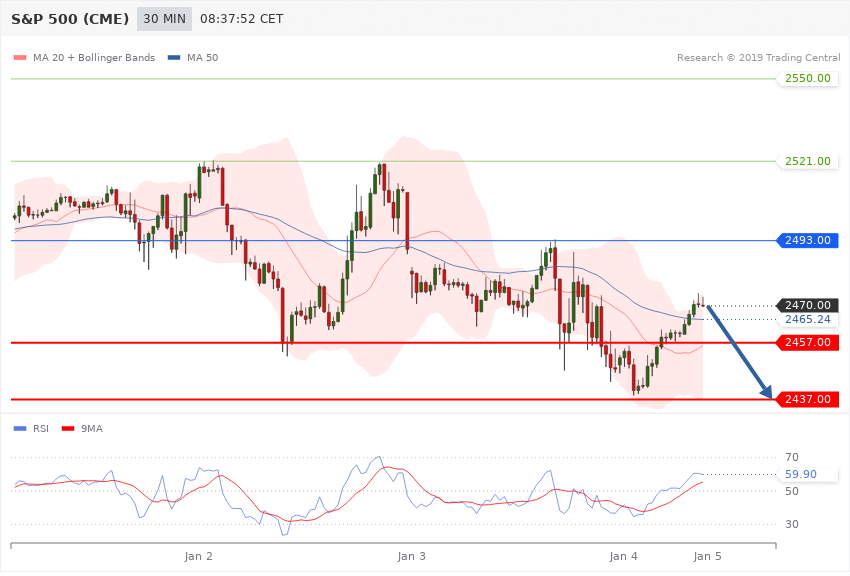This screenshot has width=850, height=576.
Task: Click the 2521.00 resistance level label
Action: point(808,161)
